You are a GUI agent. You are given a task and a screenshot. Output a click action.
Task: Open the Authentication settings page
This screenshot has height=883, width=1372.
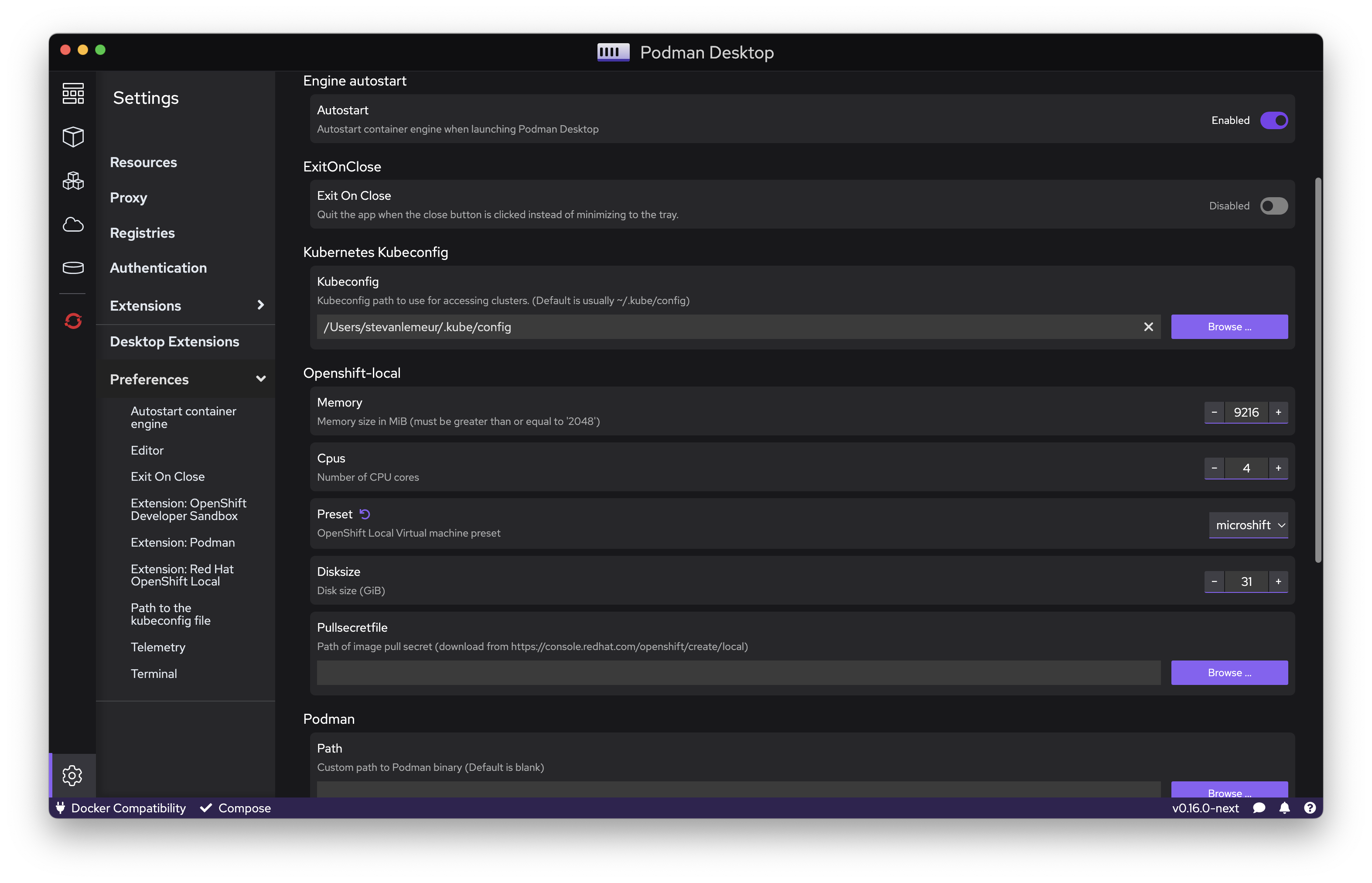pyautogui.click(x=159, y=267)
